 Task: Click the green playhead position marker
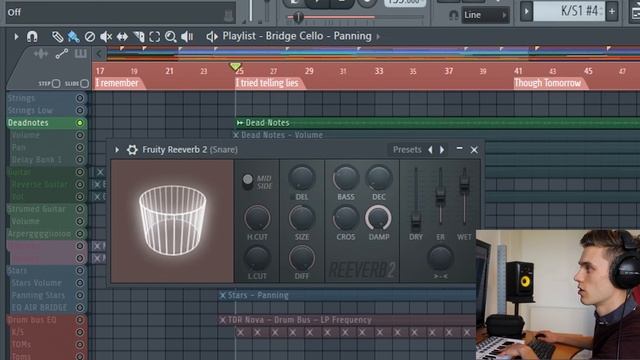click(235, 66)
